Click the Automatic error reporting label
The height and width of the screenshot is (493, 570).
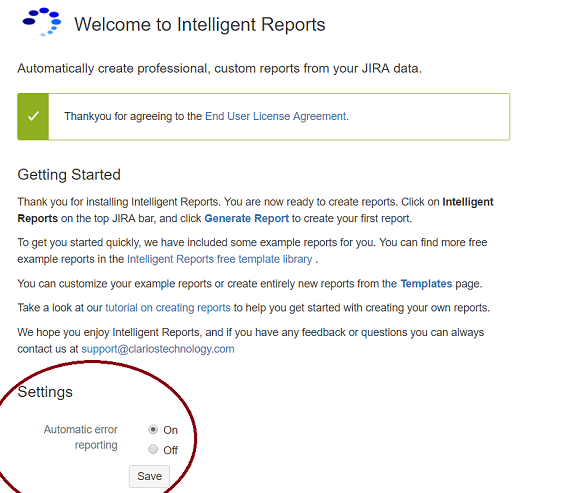(x=81, y=437)
